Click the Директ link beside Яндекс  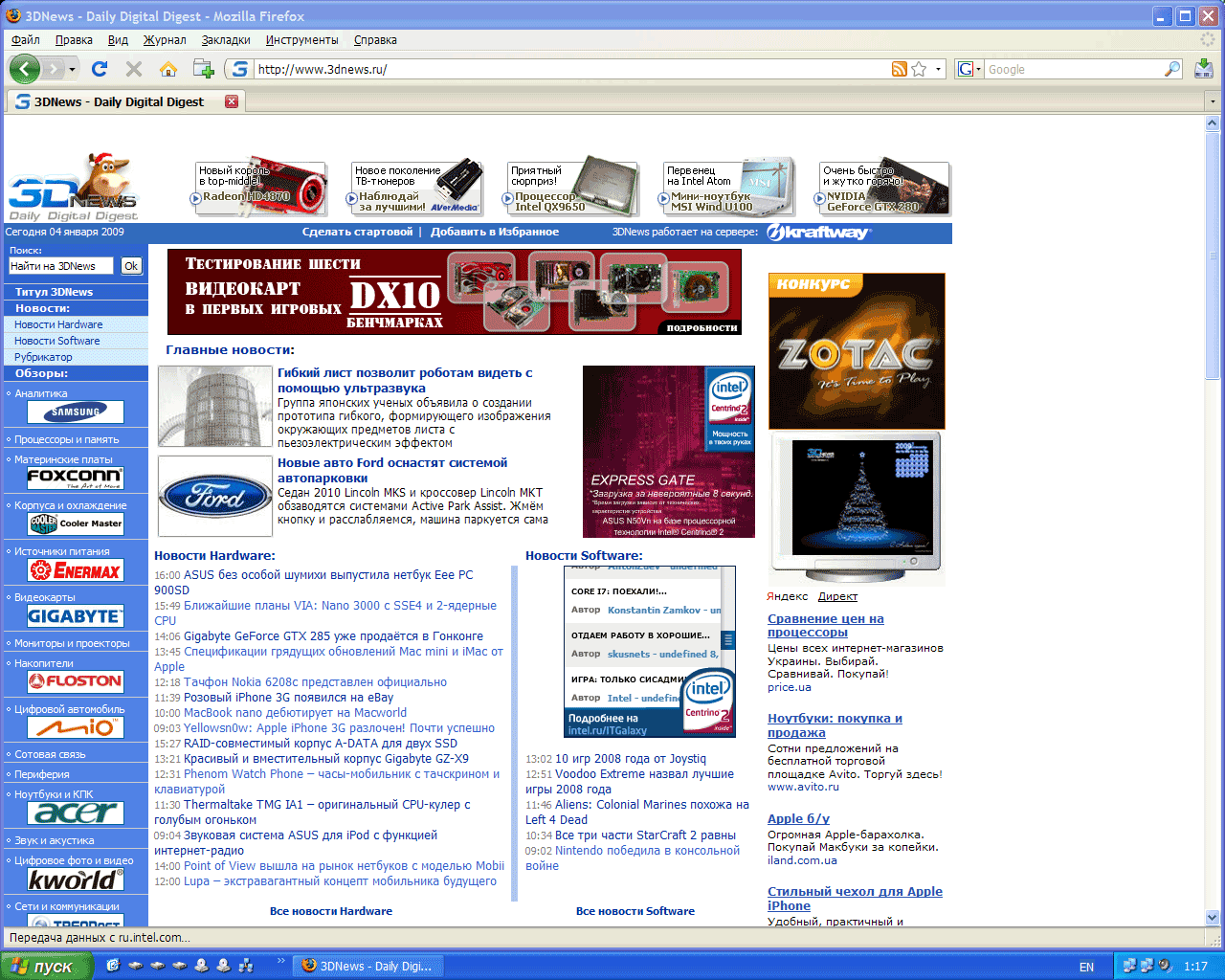point(837,596)
